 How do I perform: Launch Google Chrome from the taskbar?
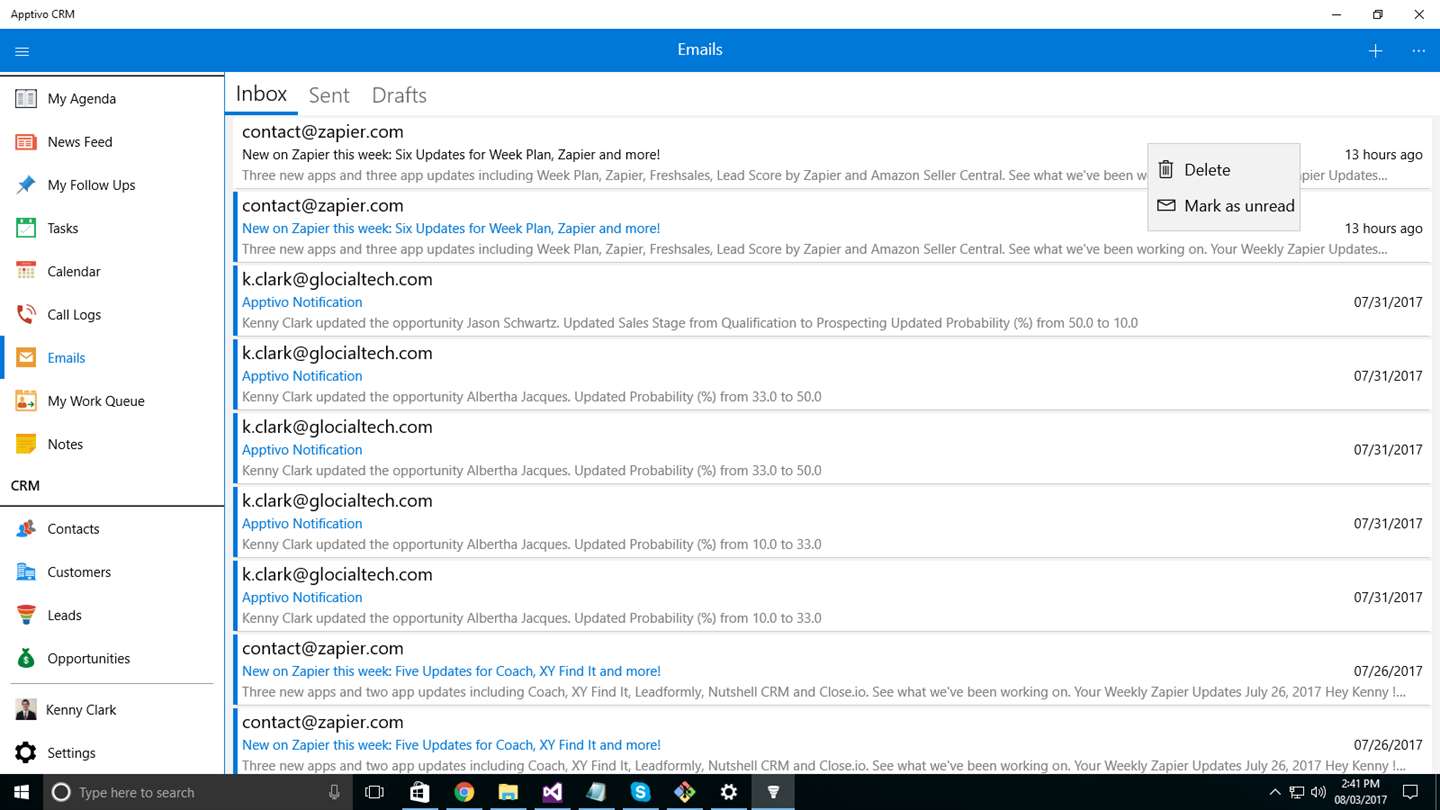click(x=464, y=792)
